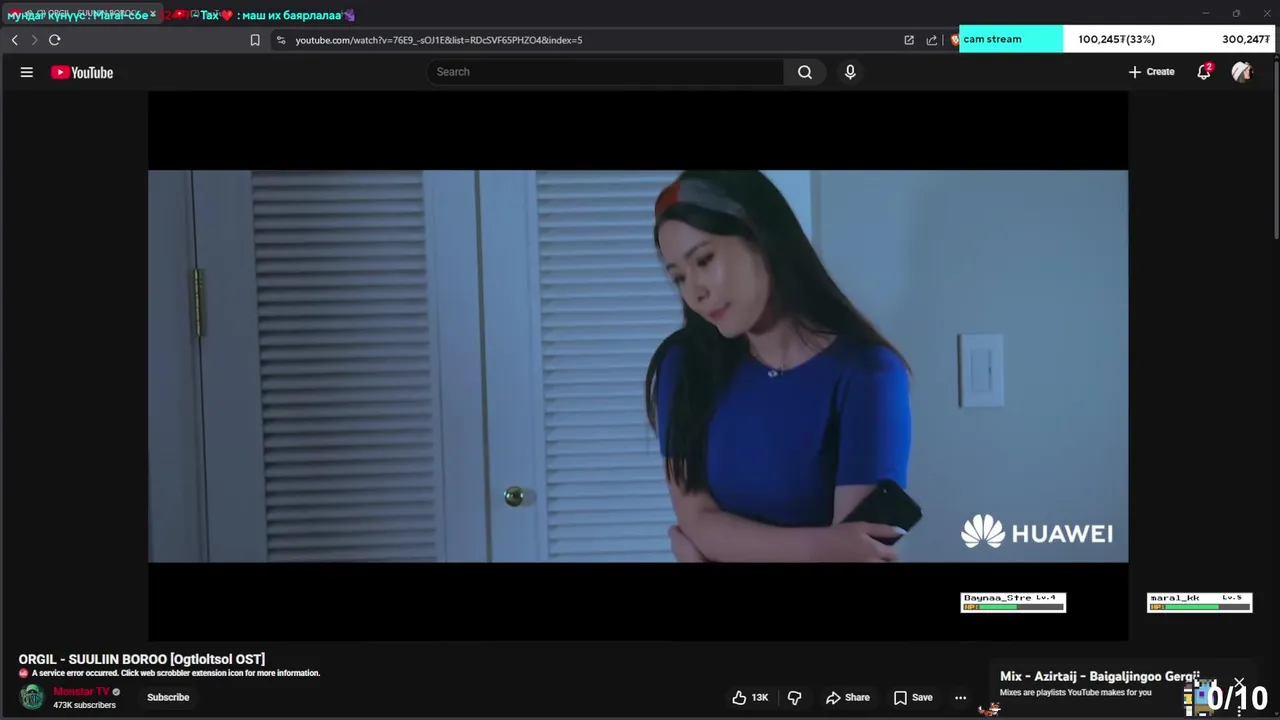Screen dimensions: 1280x720
Task: Open Mix - Azirtaij playlist title
Action: point(1100,677)
